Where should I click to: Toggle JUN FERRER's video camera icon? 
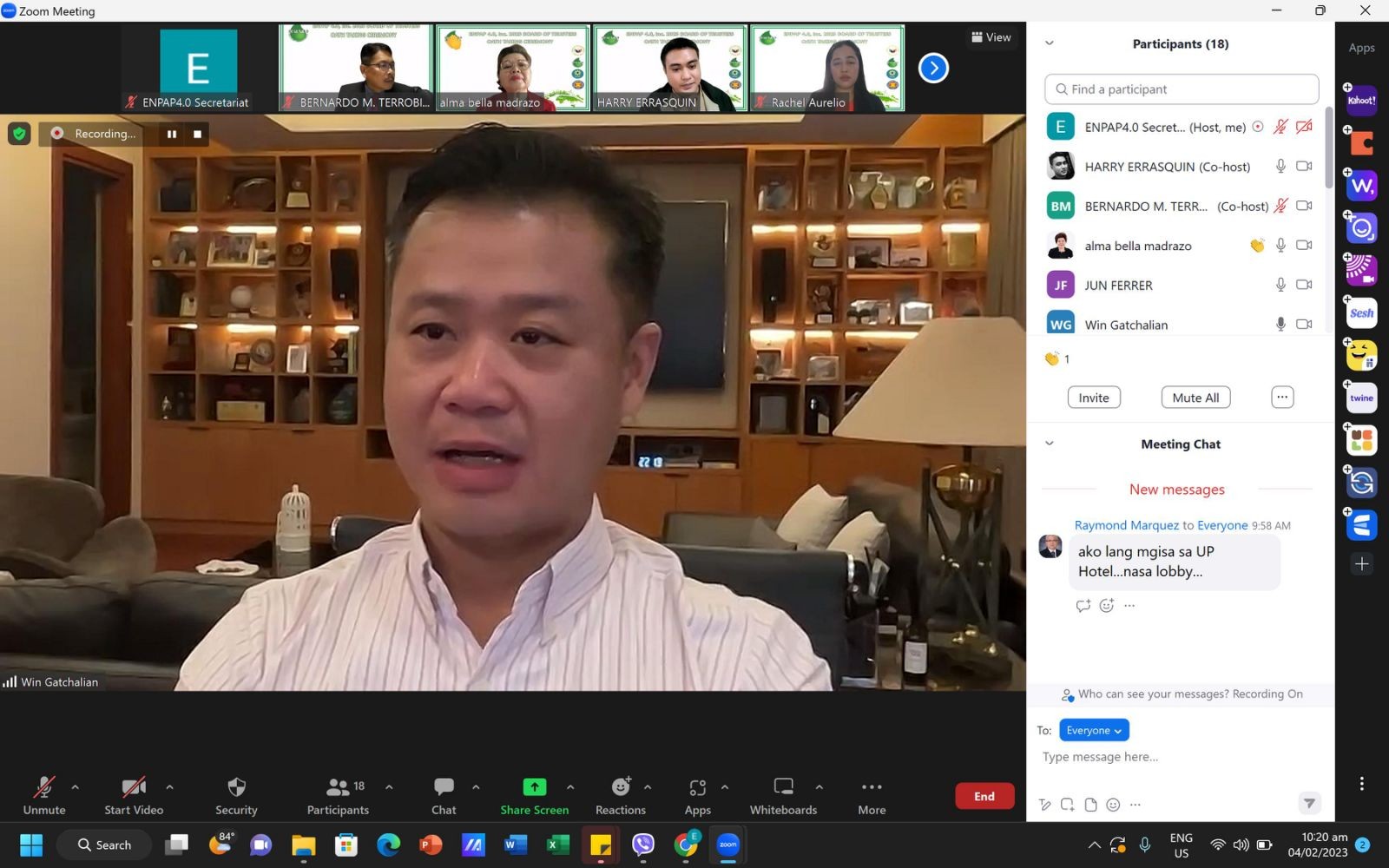1304,285
